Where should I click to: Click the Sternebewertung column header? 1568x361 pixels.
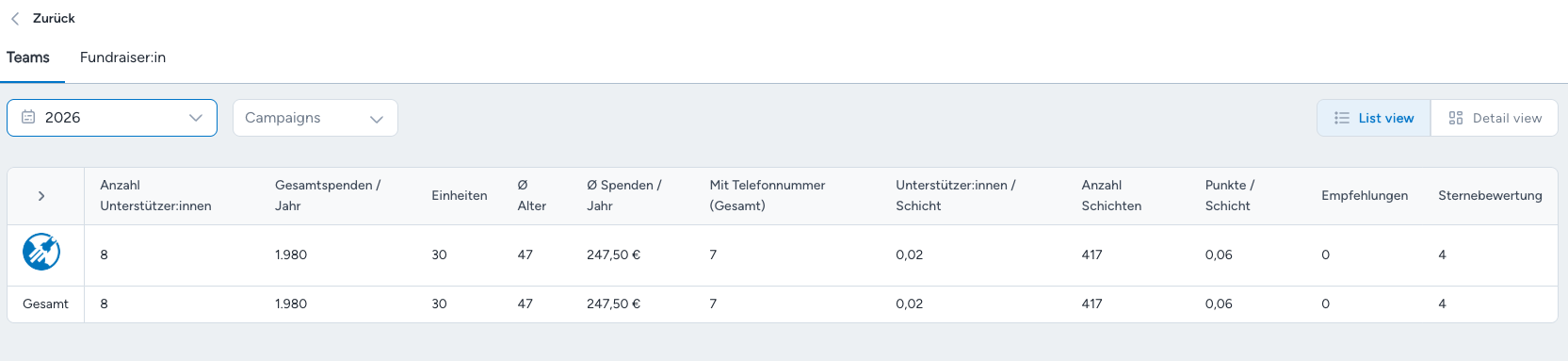[x=1490, y=196]
